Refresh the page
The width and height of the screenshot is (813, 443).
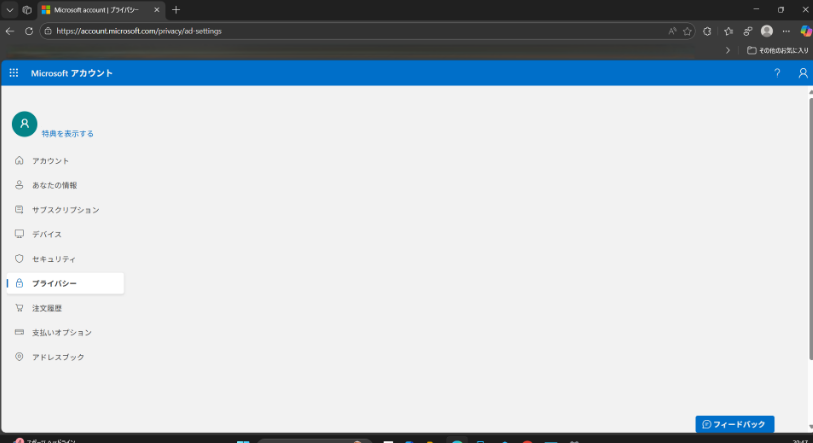29,31
